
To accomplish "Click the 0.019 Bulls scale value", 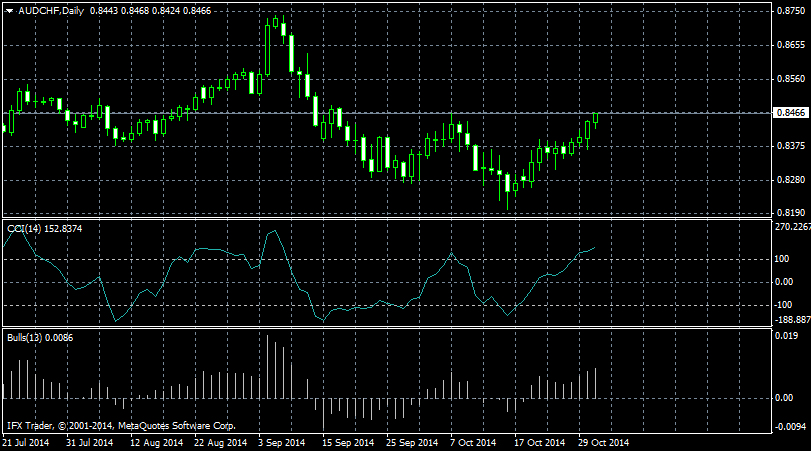I will pos(787,336).
